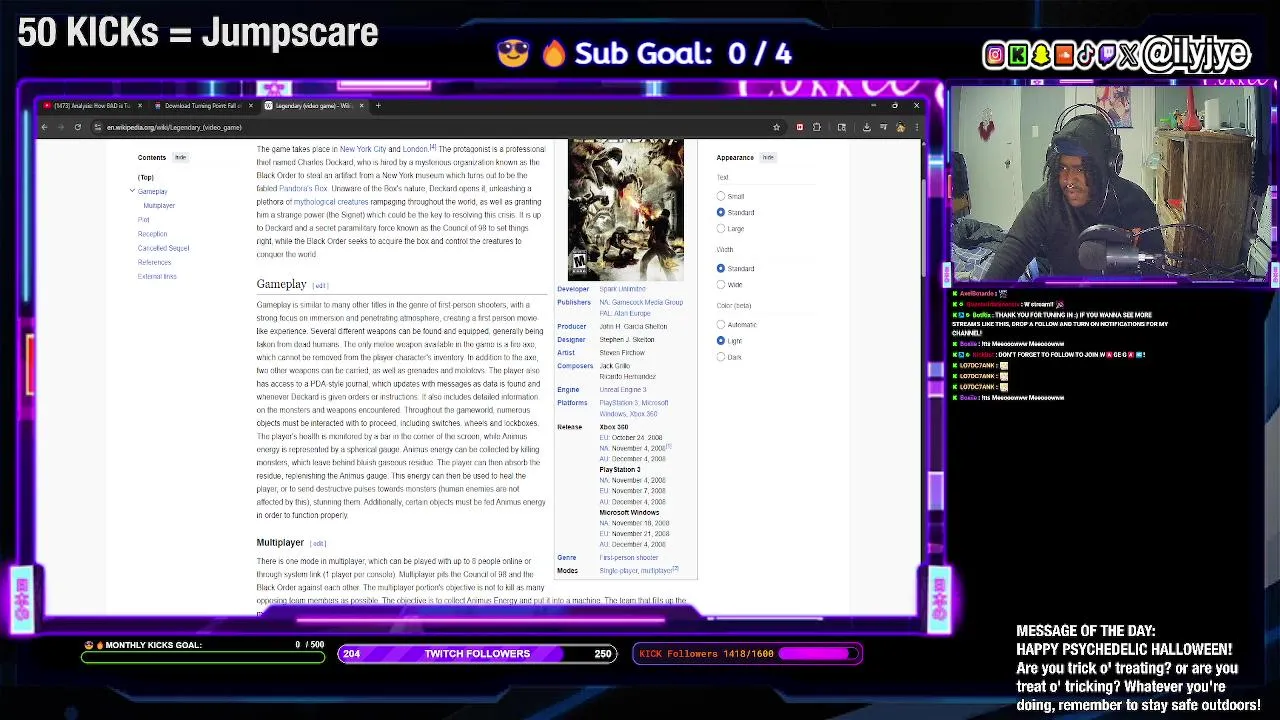Close the YouTube Analysis tab
The width and height of the screenshot is (1280, 720).
pos(139,105)
